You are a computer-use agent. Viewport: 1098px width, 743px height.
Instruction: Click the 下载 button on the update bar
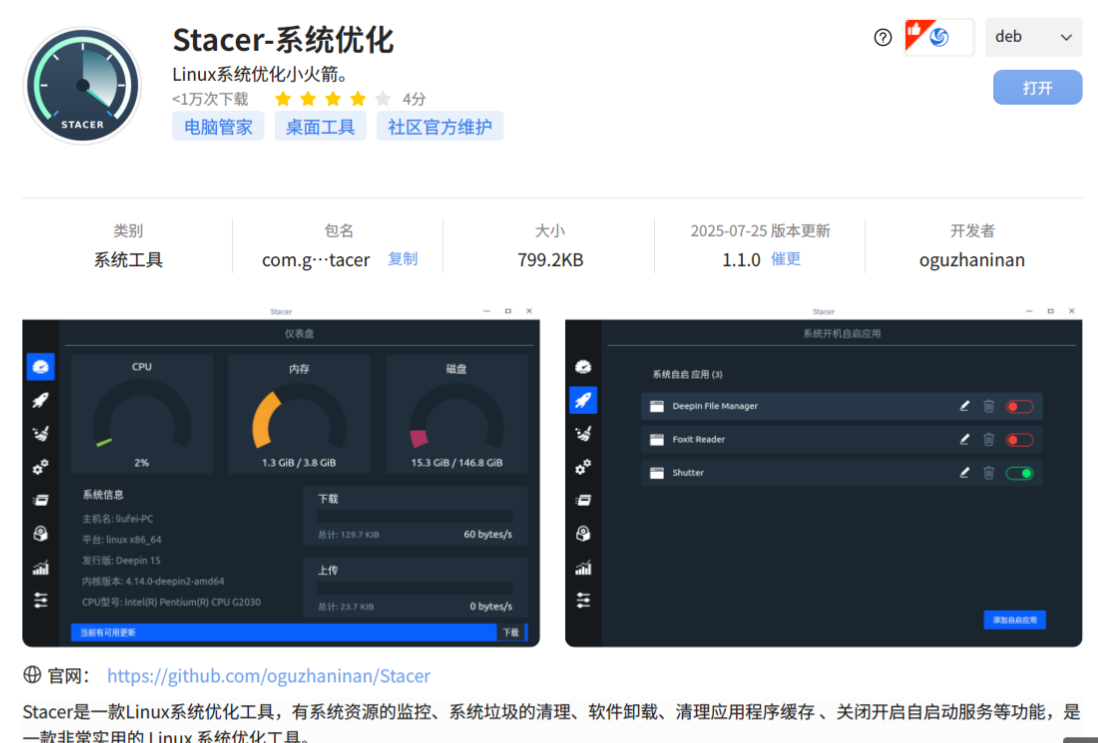(511, 632)
